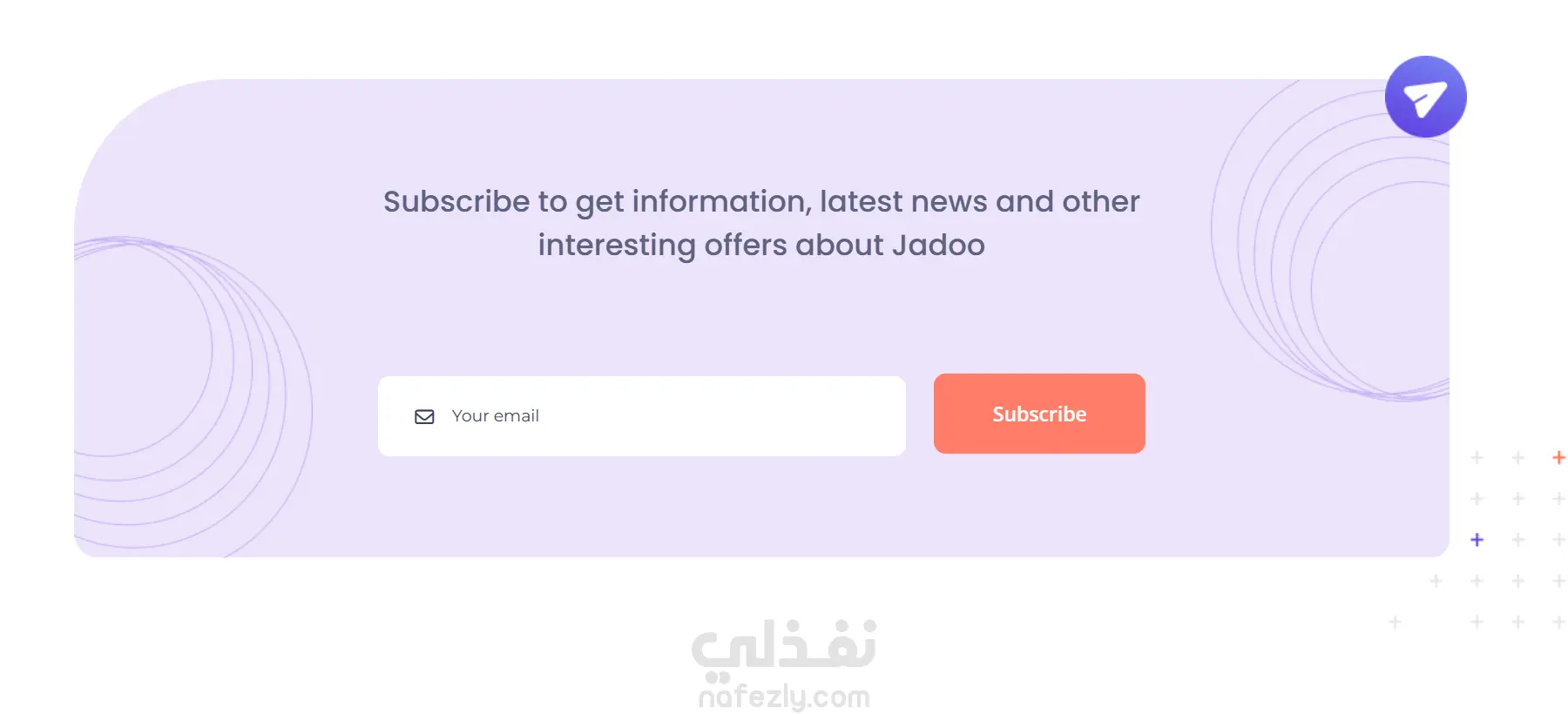
Task: Click grey plus directly below orange plus
Action: click(1558, 499)
